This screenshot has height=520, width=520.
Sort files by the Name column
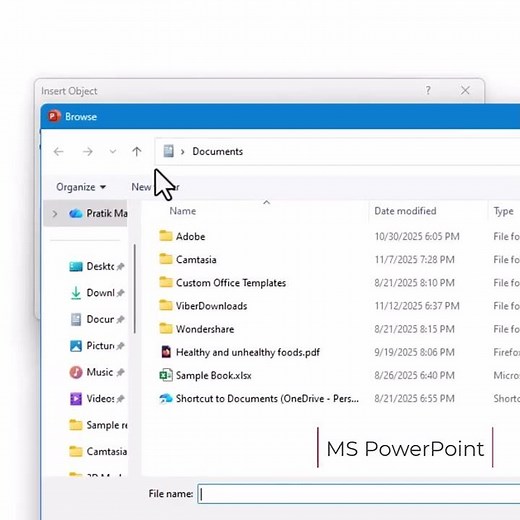click(x=183, y=211)
